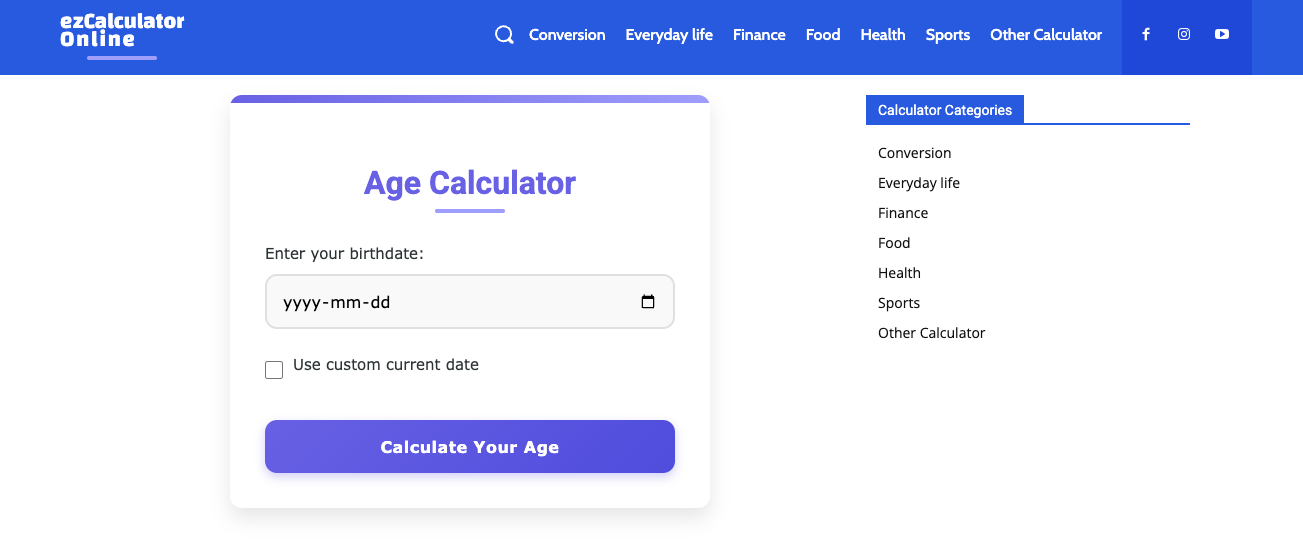Open Conversion link under Calculator Categories
The image size is (1303, 552).
tap(915, 153)
